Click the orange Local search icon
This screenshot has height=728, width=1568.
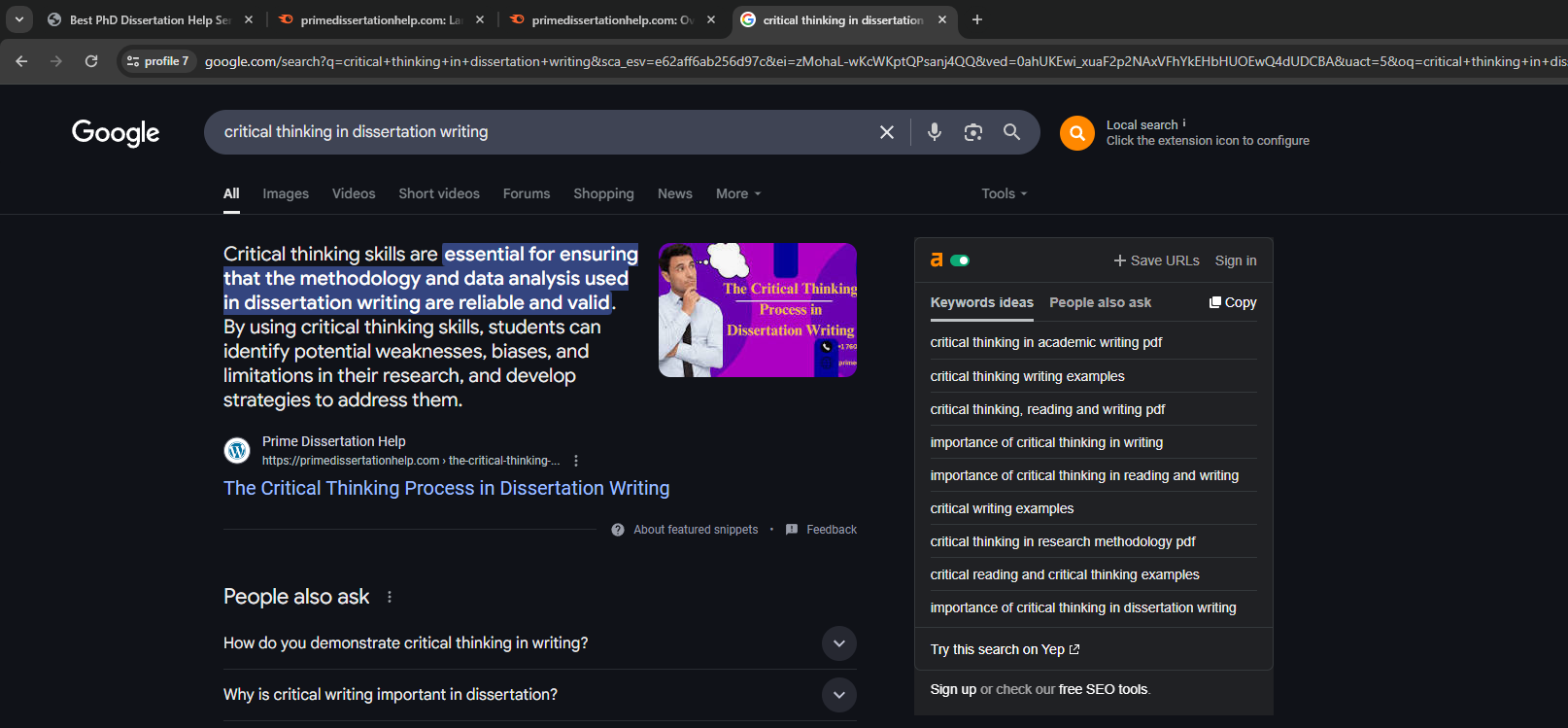coord(1077,133)
